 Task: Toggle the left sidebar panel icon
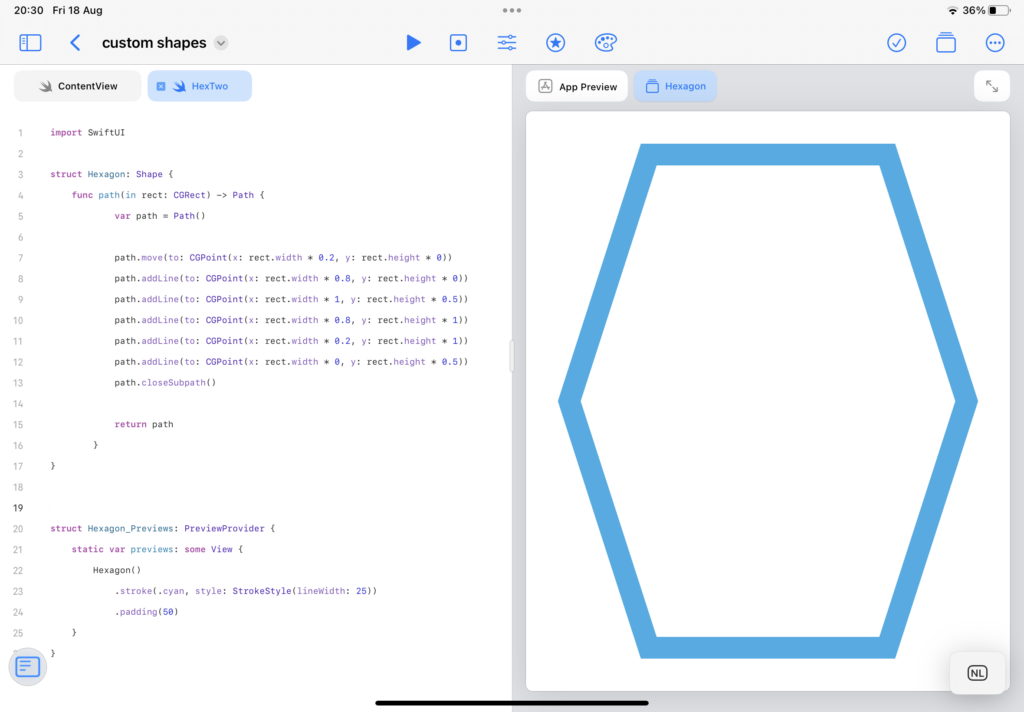point(30,43)
